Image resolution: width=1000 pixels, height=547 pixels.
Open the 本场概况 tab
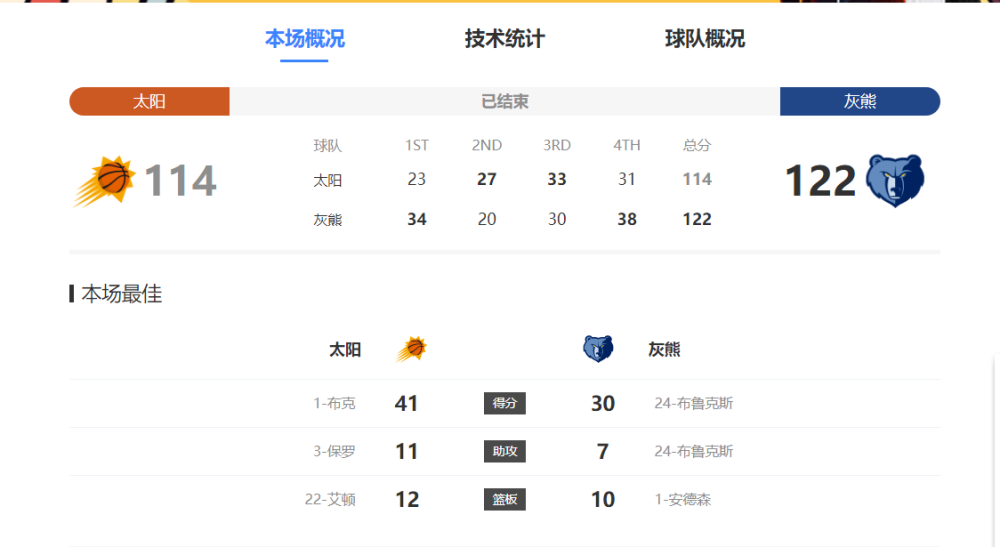(305, 39)
